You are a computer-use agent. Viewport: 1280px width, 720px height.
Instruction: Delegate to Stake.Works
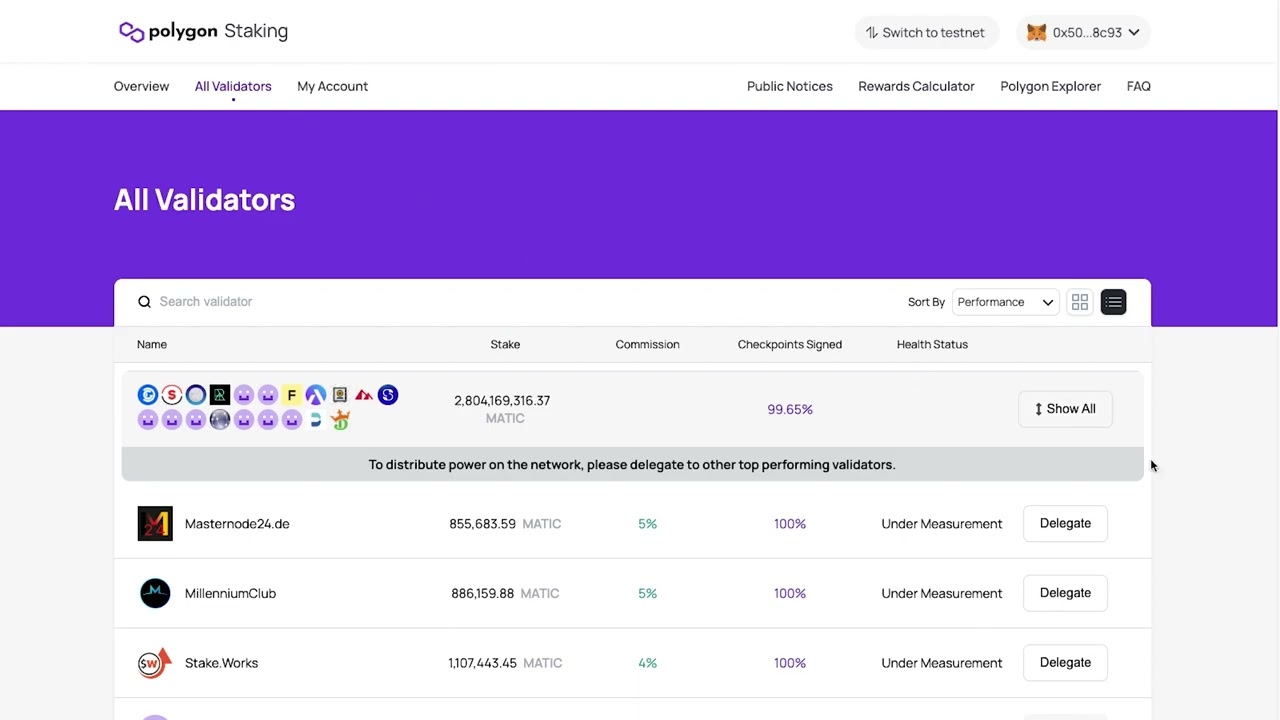[1065, 662]
